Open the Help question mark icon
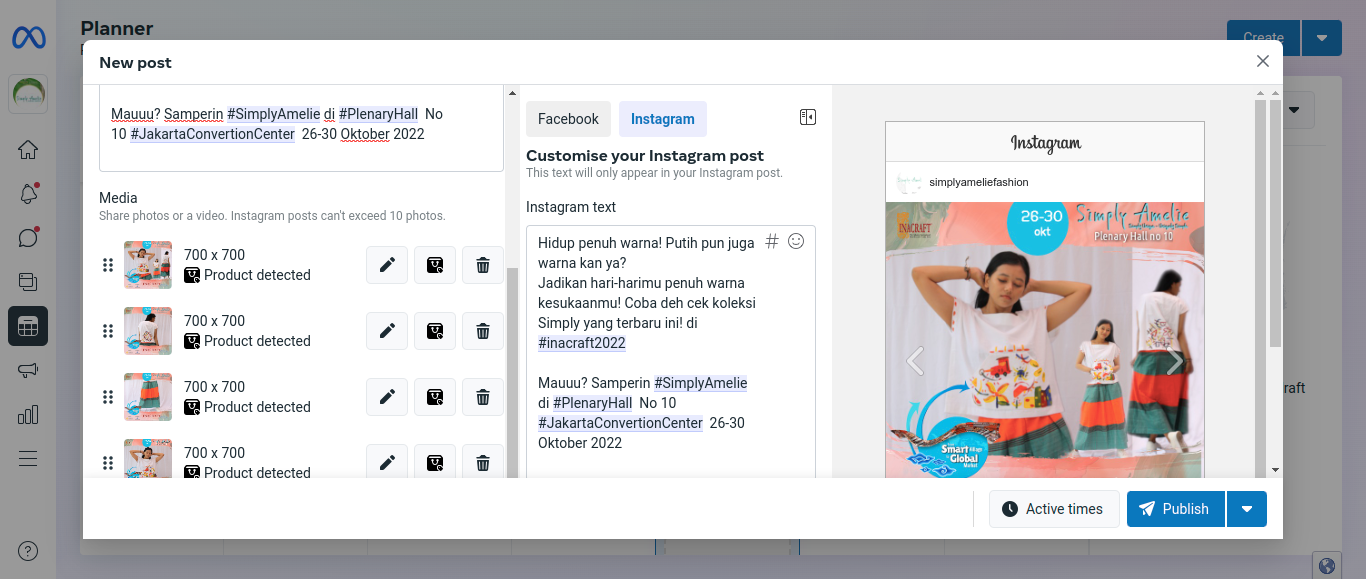The width and height of the screenshot is (1366, 579). click(x=28, y=551)
